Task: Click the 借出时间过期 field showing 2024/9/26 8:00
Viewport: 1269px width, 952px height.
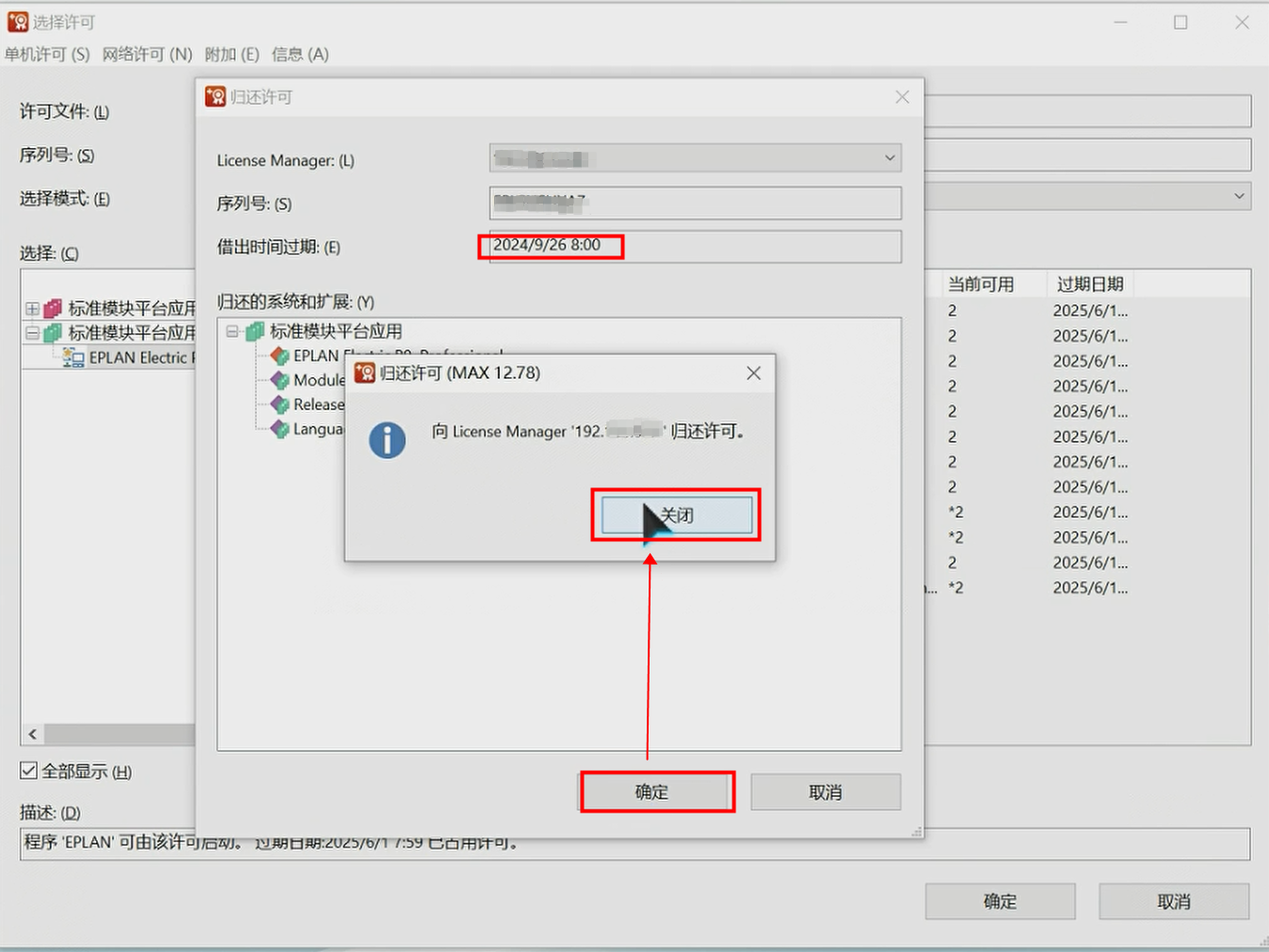Action: 696,246
